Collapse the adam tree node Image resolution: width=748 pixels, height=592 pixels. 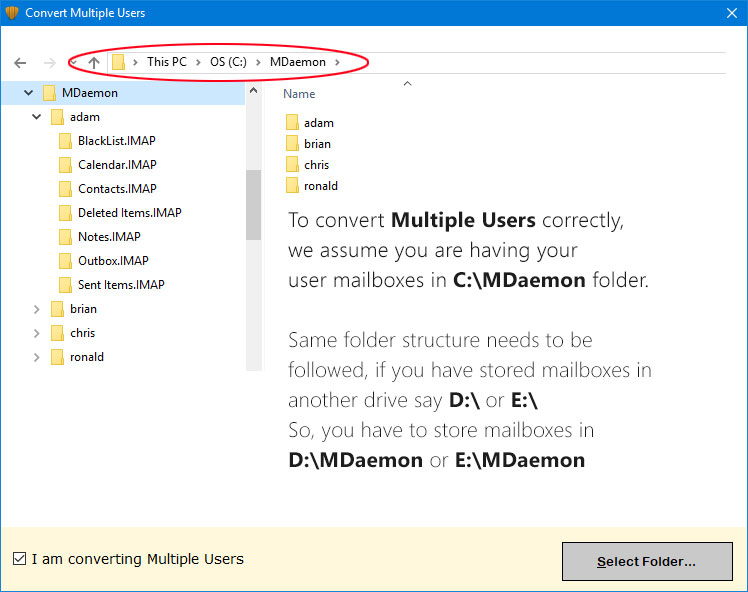tap(37, 116)
